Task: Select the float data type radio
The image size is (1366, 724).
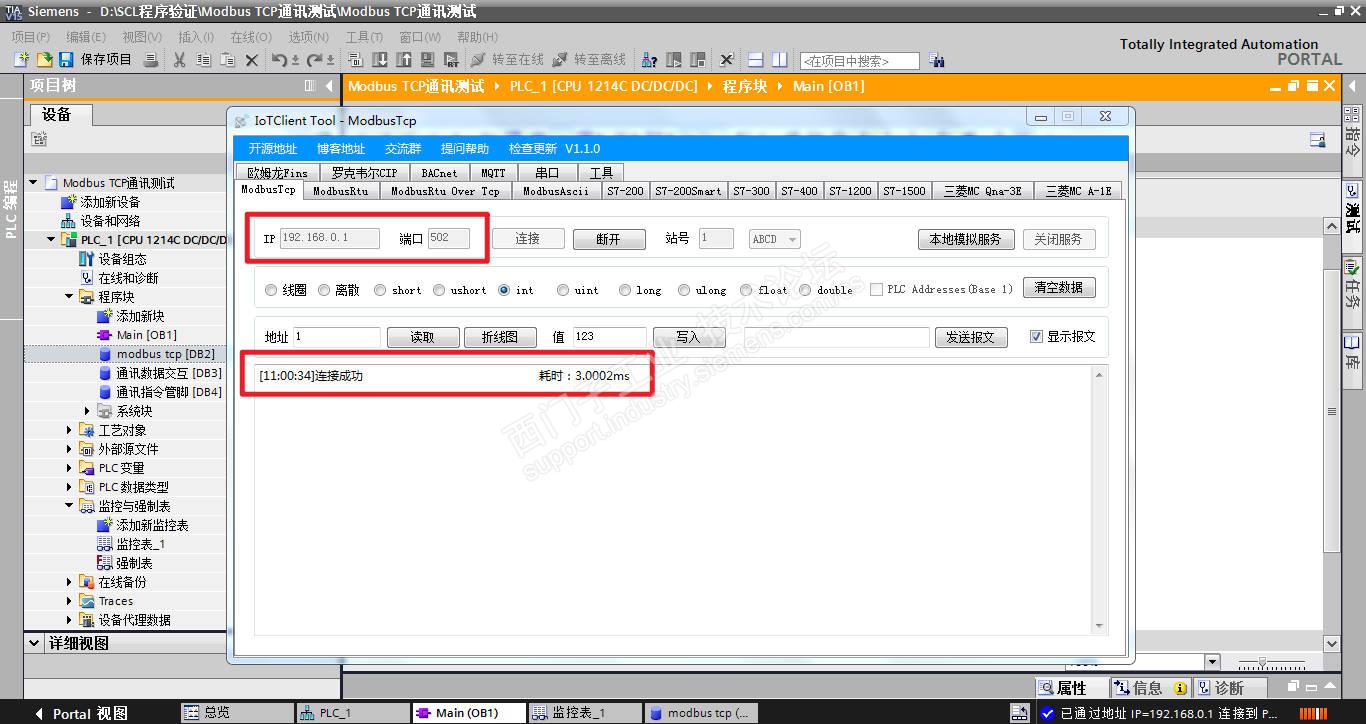Action: (x=746, y=290)
